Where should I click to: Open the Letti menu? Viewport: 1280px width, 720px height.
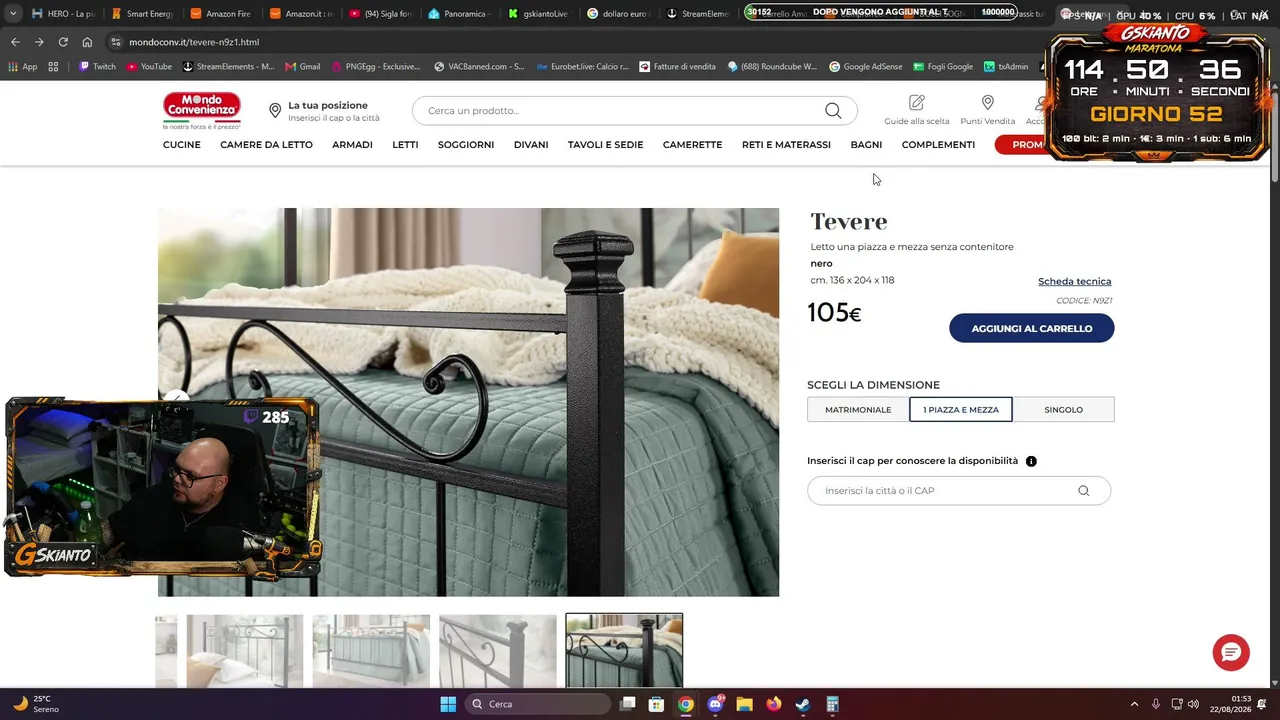click(x=405, y=145)
